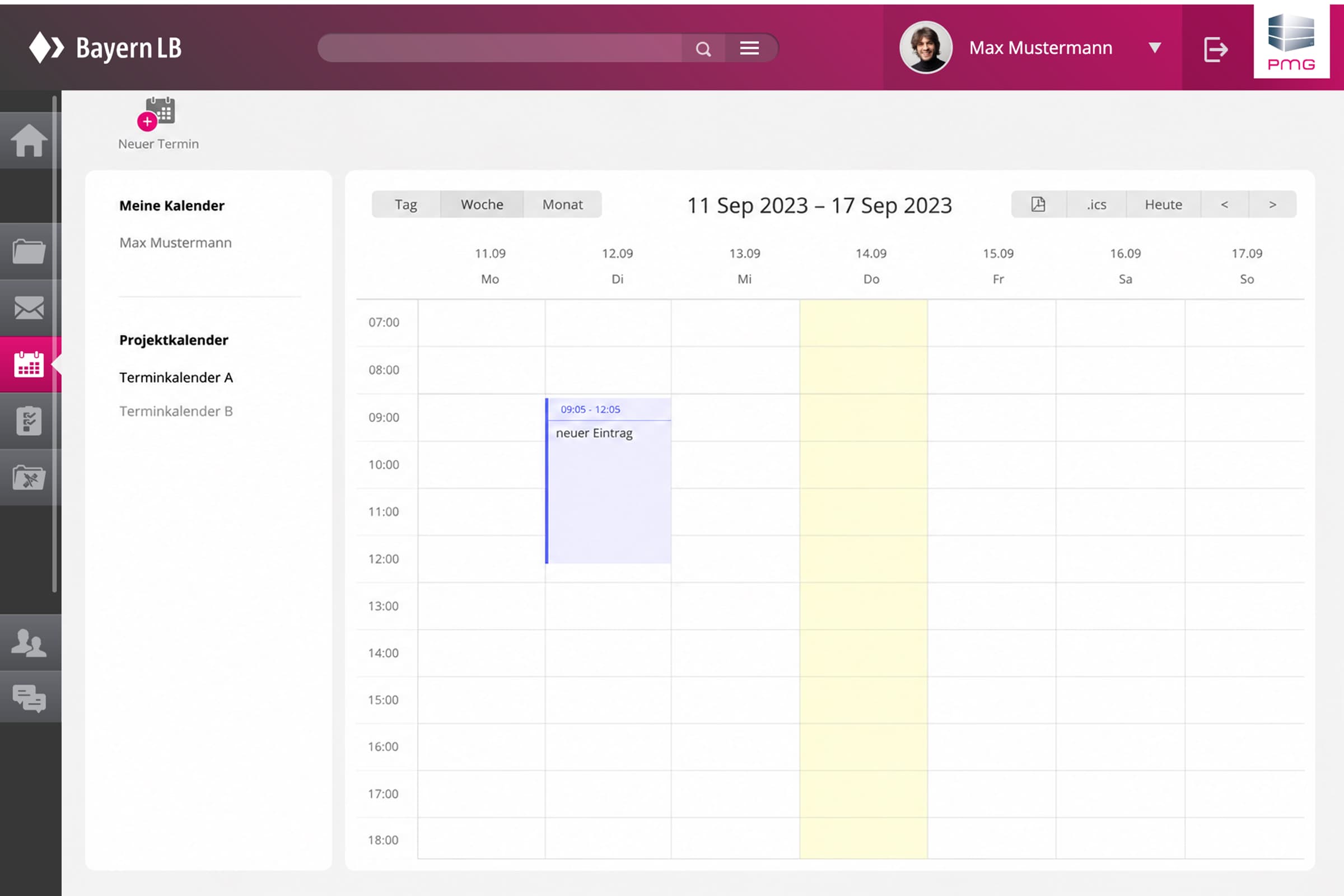
Task: Click the sidebar vertical scrollbar
Action: pyautogui.click(x=55, y=344)
